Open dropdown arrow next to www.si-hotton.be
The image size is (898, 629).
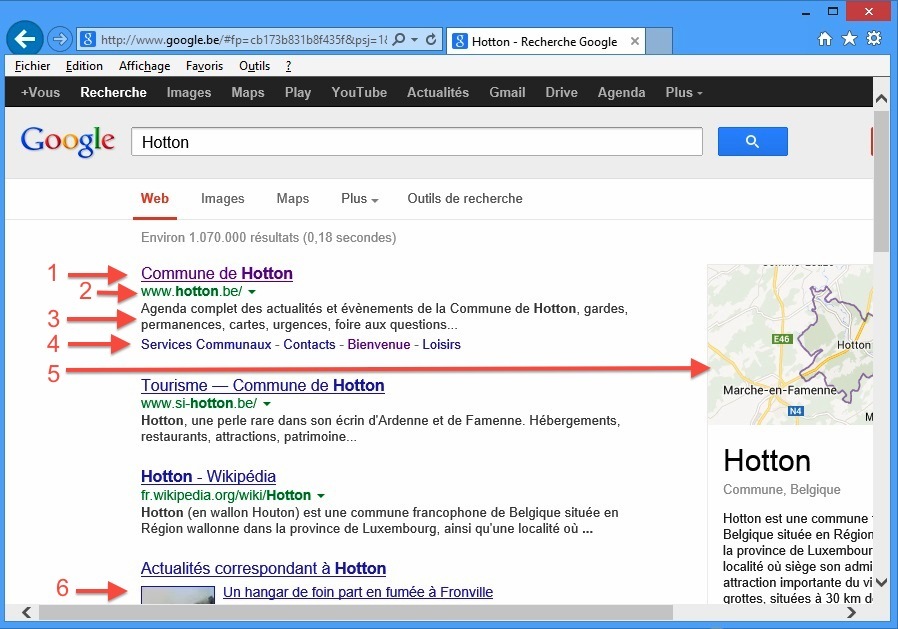click(x=266, y=404)
